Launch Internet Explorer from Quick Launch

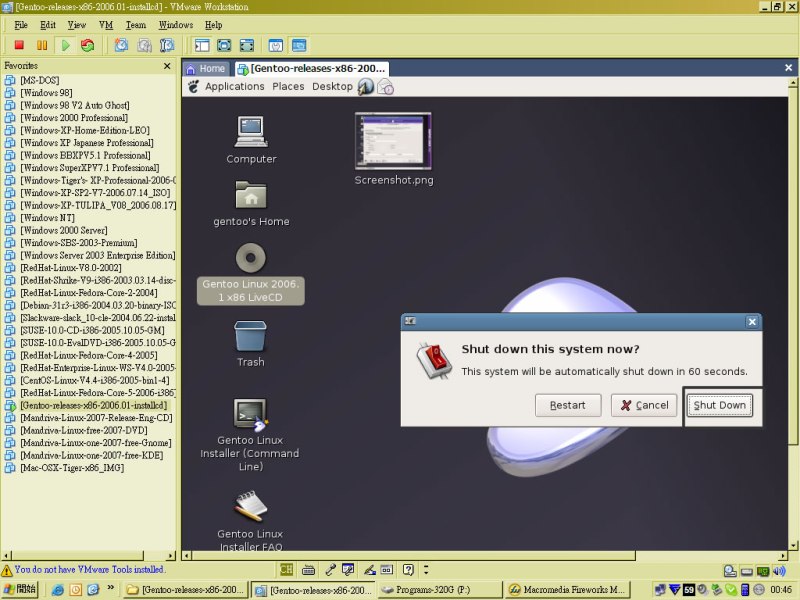pyautogui.click(x=58, y=590)
